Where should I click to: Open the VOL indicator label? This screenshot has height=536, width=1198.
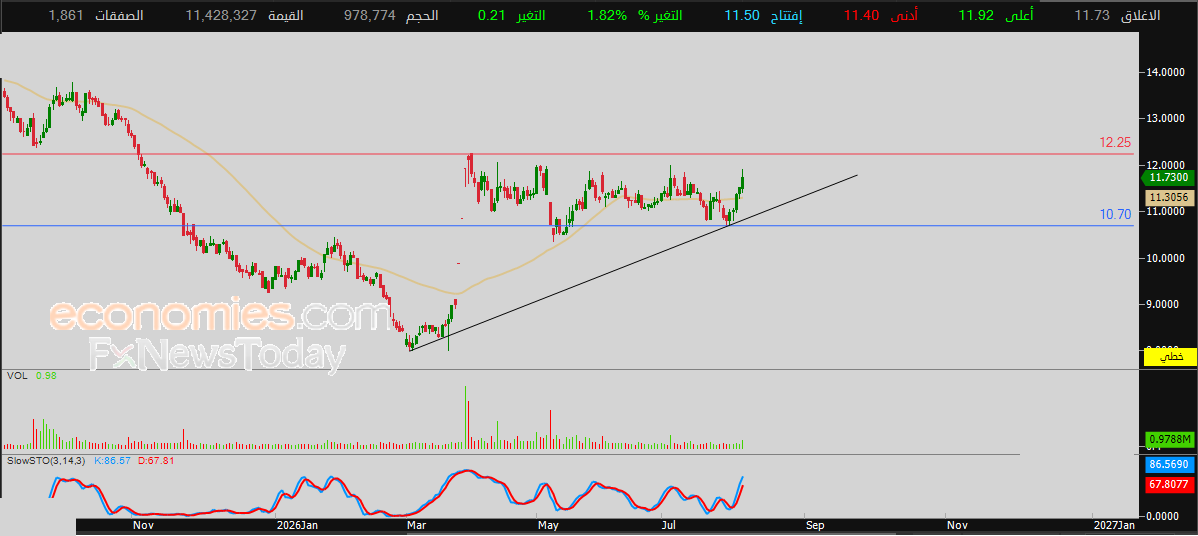[15, 376]
